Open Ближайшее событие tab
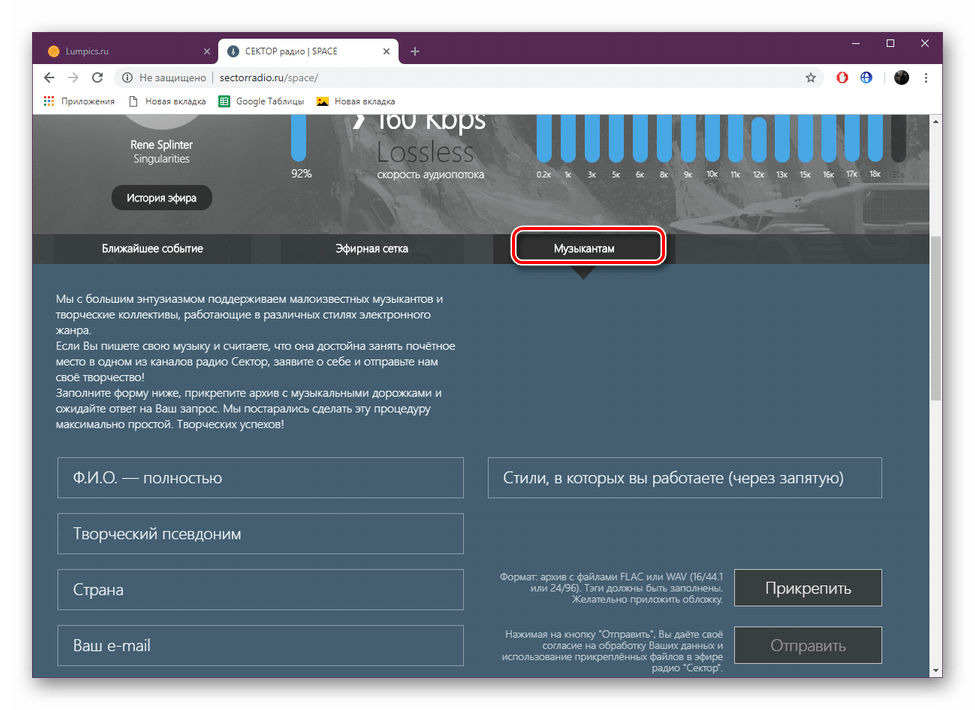975x710 pixels. pyautogui.click(x=152, y=248)
